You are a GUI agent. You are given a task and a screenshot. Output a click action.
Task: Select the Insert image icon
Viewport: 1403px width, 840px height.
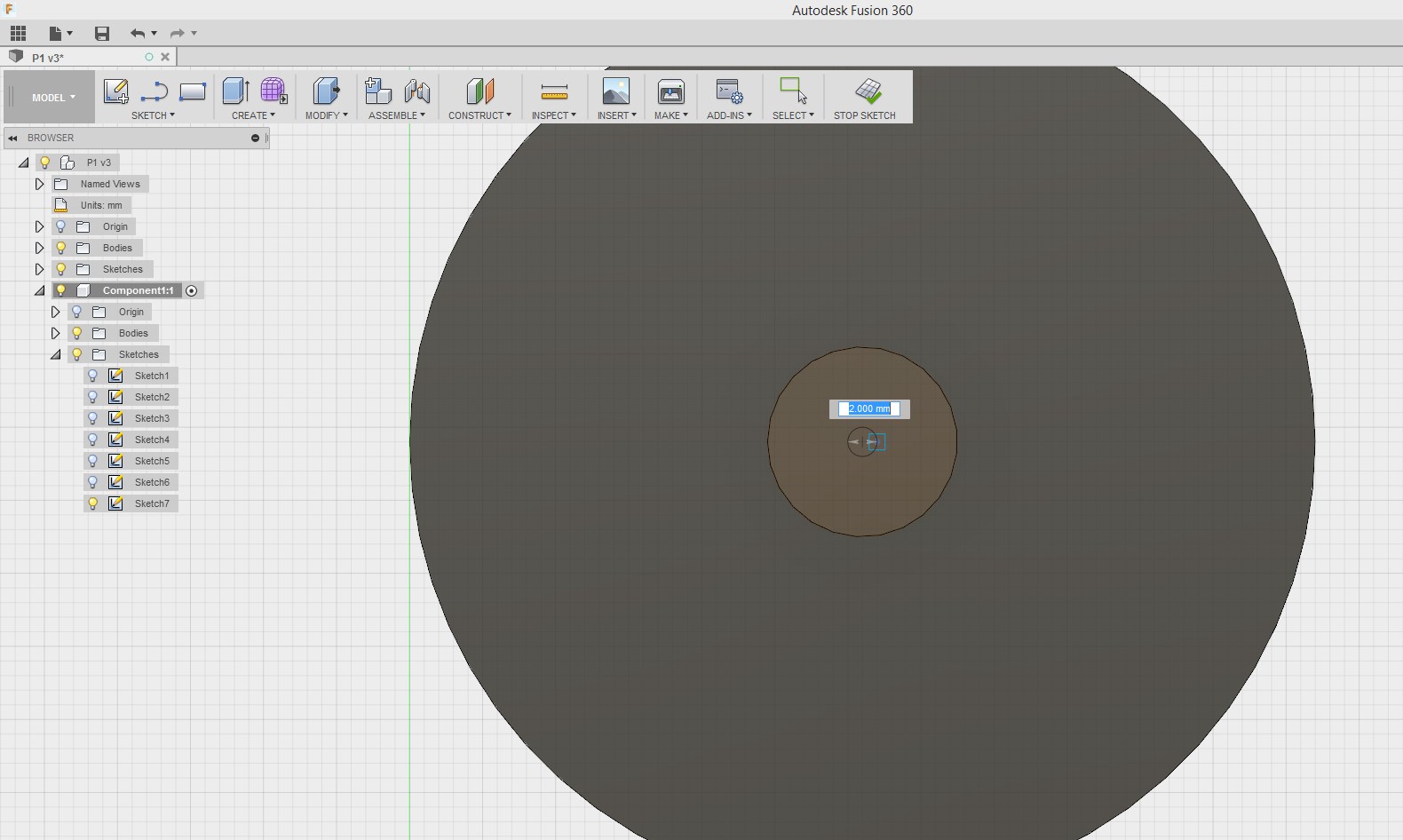pos(616,91)
